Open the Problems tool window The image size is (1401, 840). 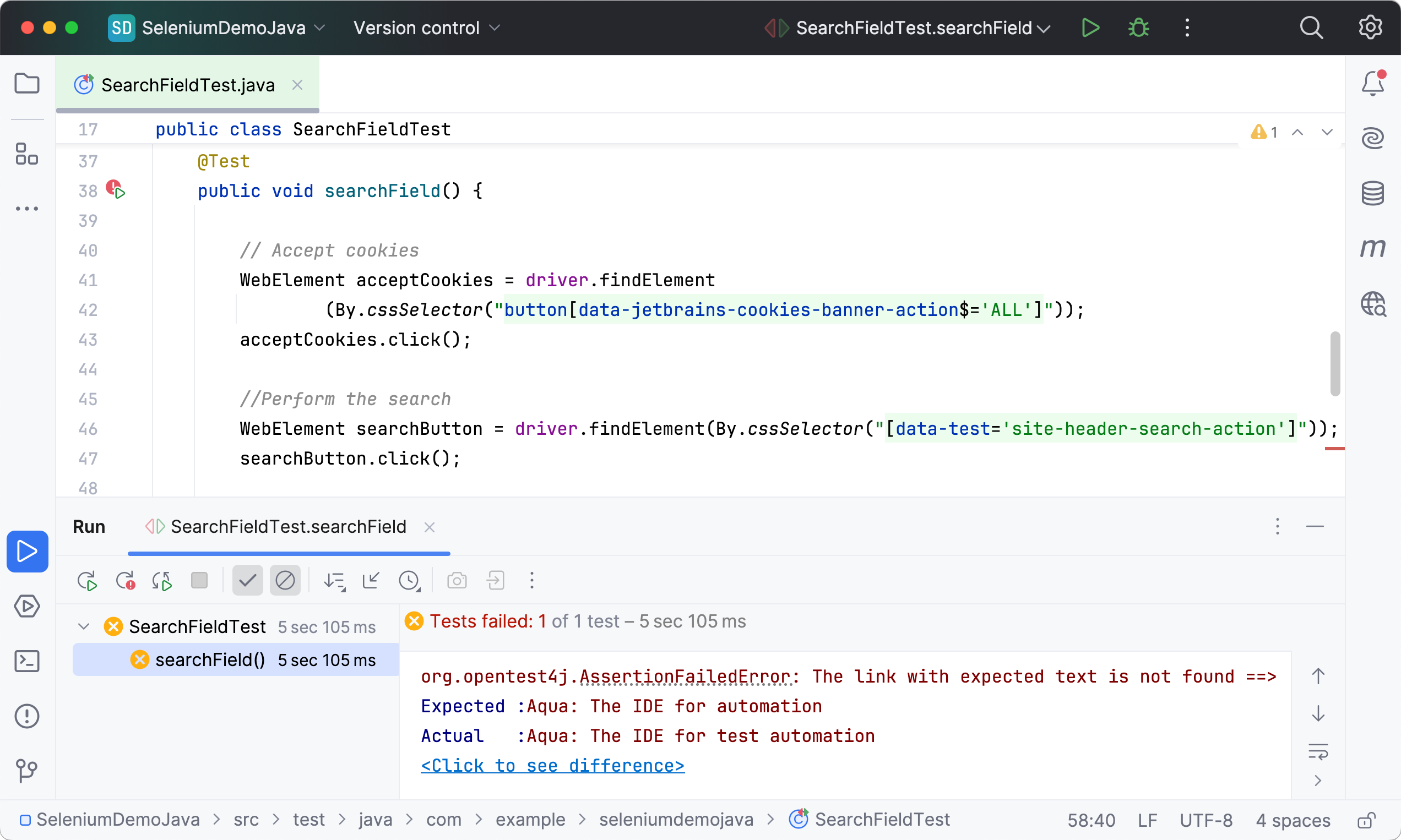26,716
